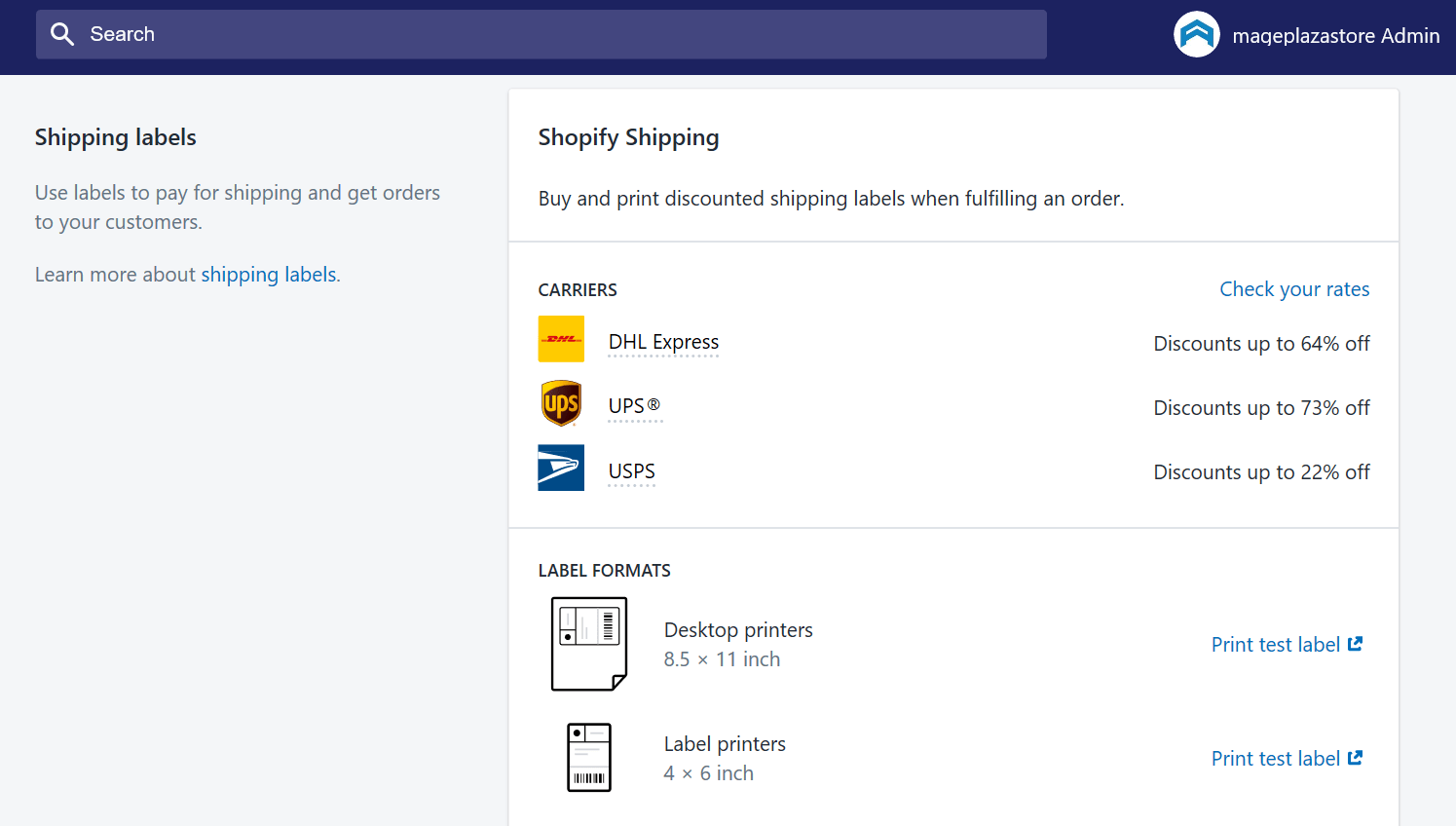Image resolution: width=1456 pixels, height=826 pixels.
Task: Click the CARRIERS section header
Action: click(x=578, y=289)
